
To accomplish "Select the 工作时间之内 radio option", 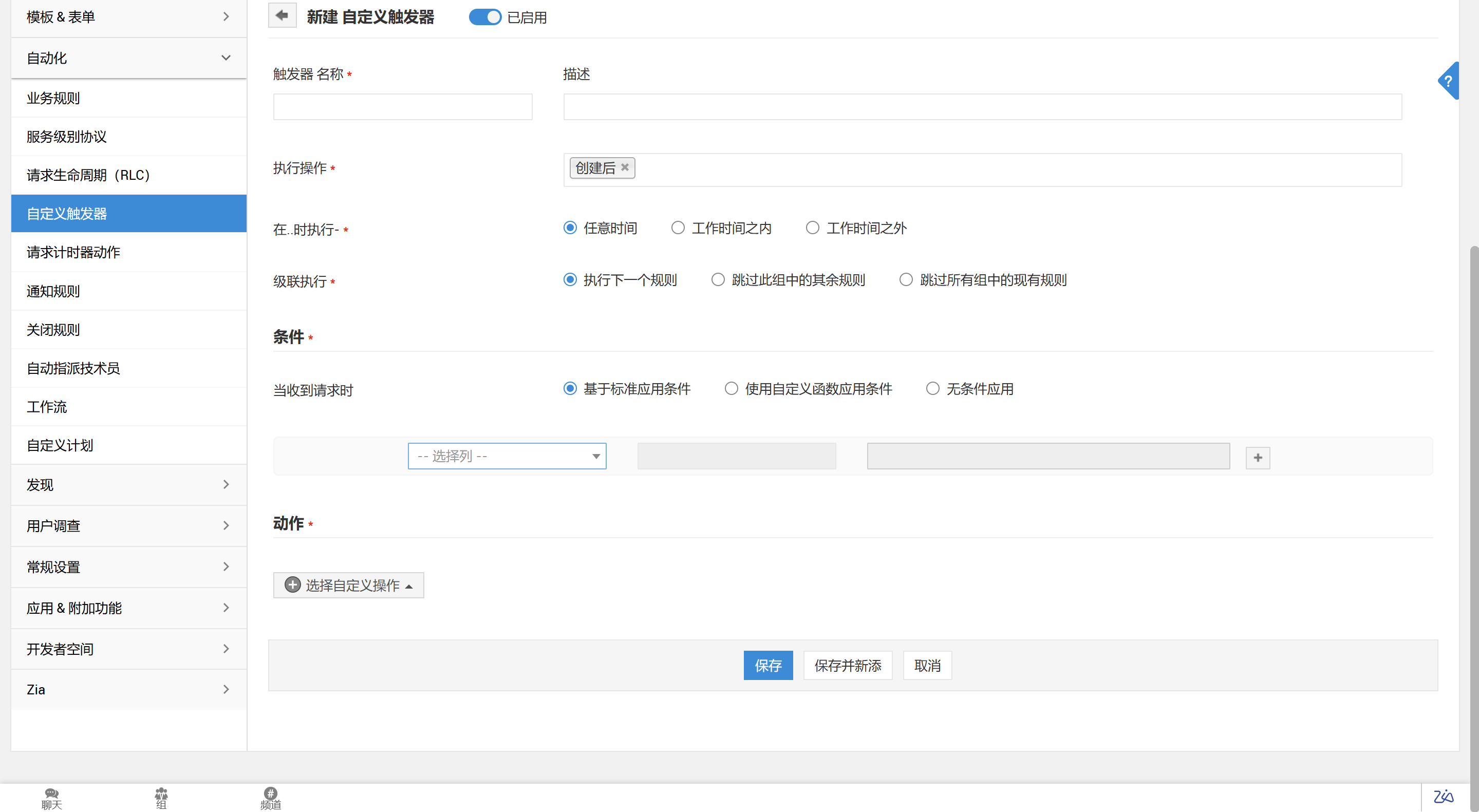I will coord(678,228).
